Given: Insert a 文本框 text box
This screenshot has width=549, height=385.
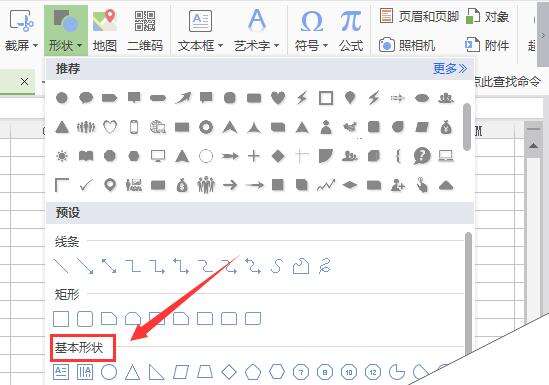Looking at the screenshot, I should tap(200, 30).
